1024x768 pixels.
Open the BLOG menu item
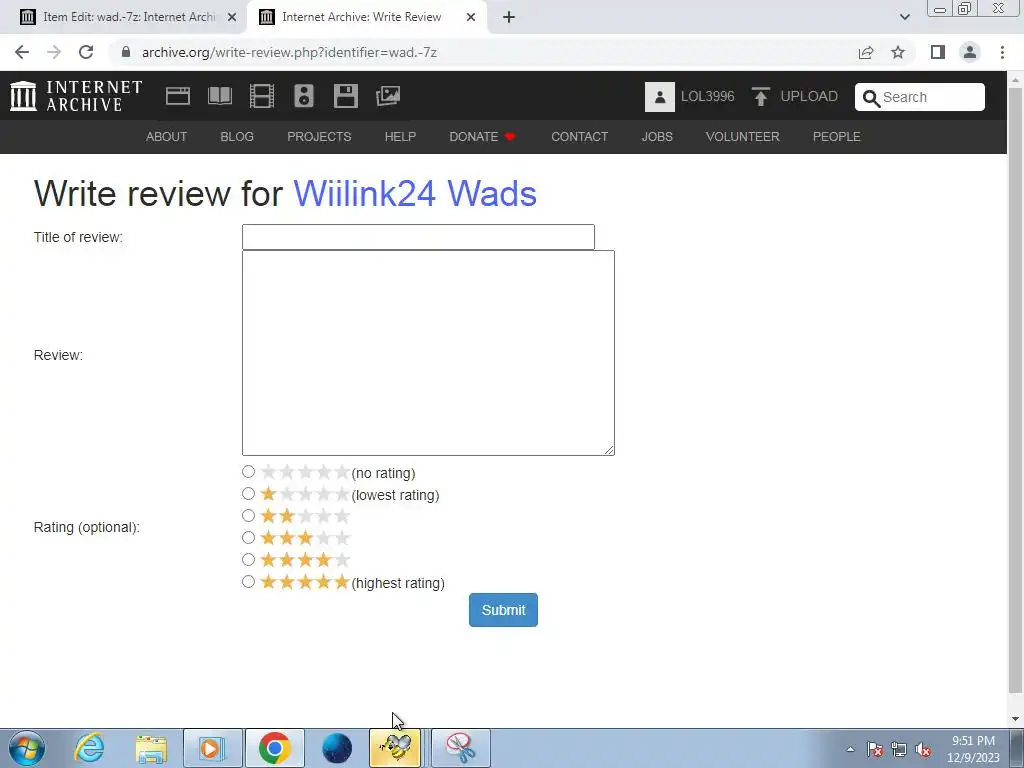pos(237,136)
